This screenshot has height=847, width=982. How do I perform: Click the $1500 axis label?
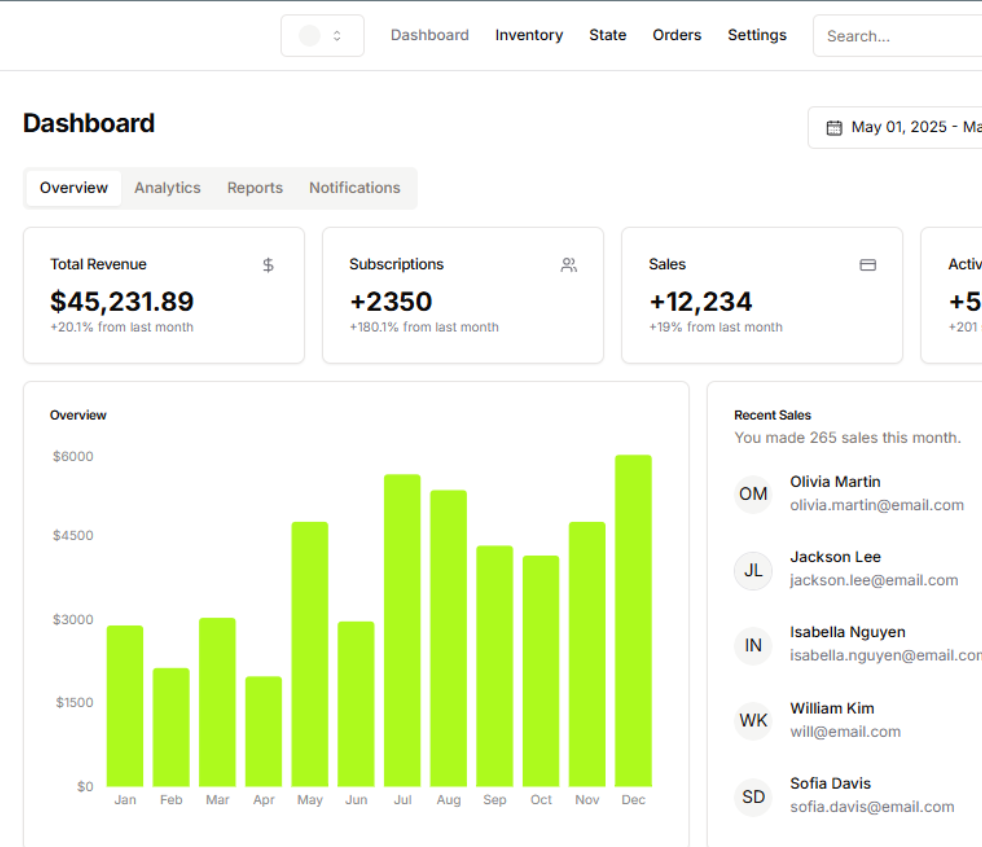pos(74,702)
